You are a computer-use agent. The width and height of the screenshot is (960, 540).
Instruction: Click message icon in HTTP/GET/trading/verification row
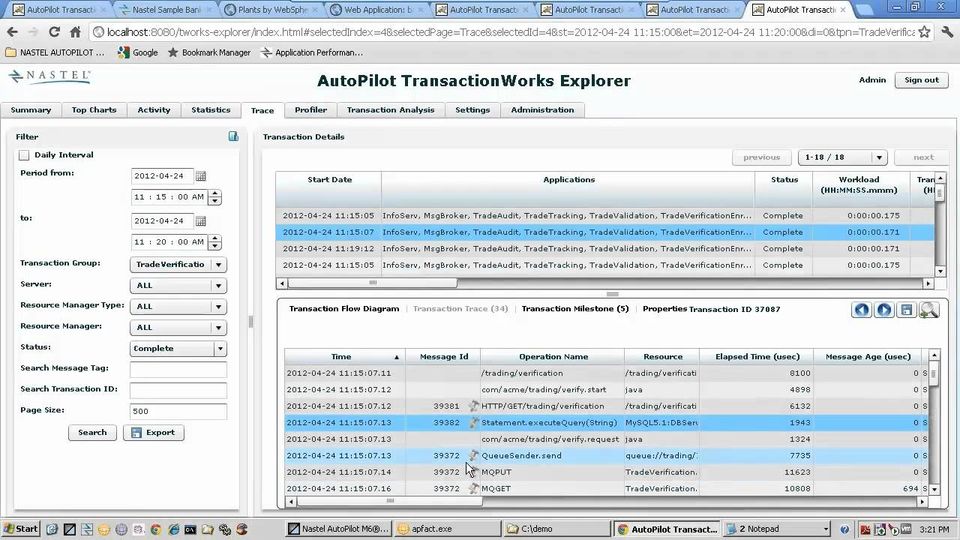coord(473,406)
